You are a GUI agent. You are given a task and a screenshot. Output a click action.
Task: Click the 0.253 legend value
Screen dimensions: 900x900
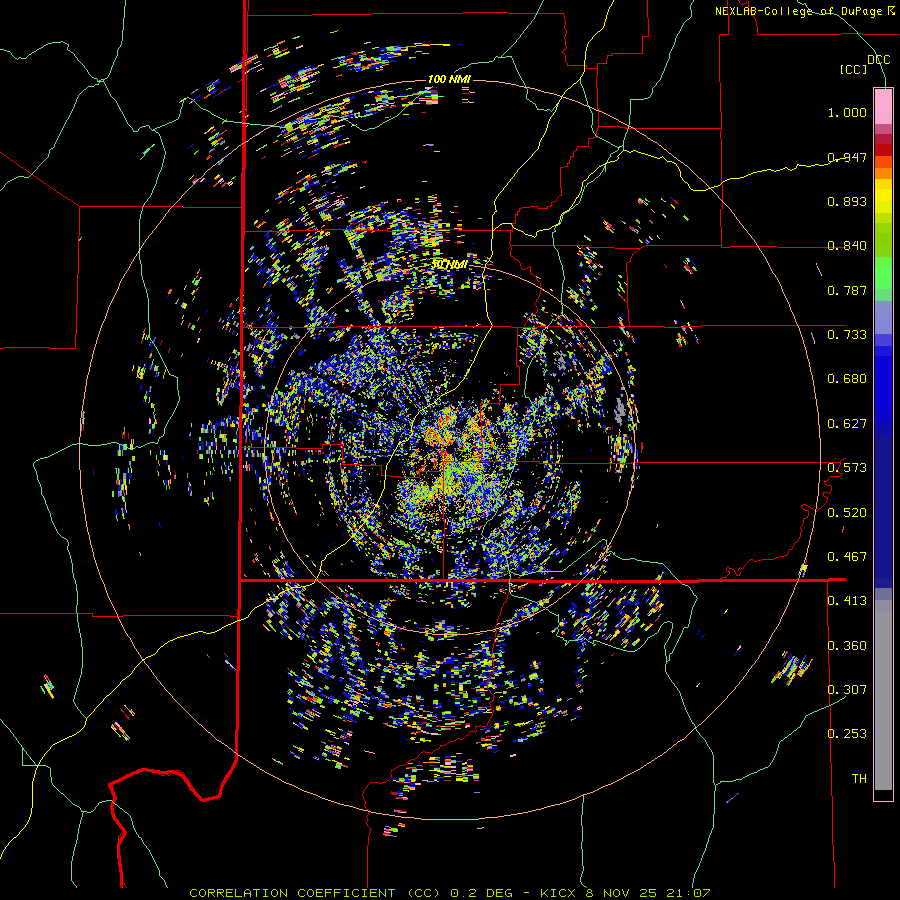[847, 734]
